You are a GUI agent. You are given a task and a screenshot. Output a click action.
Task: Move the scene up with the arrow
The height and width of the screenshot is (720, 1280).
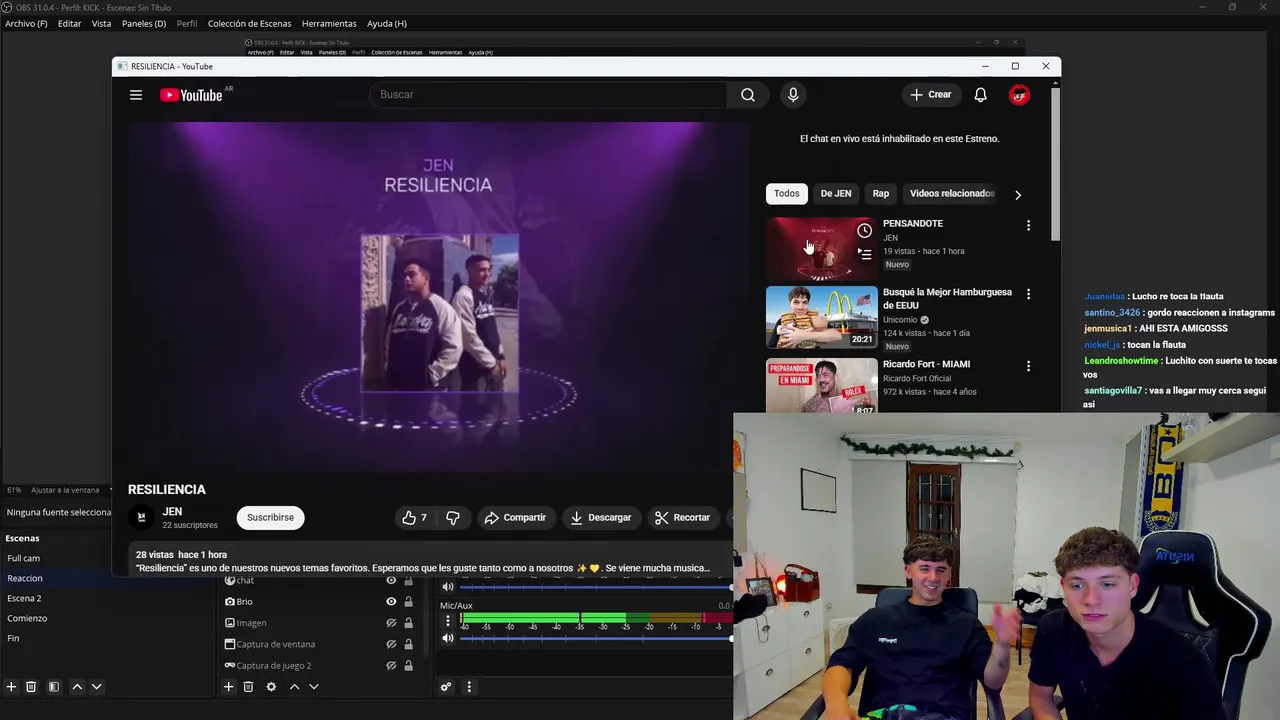(77, 687)
